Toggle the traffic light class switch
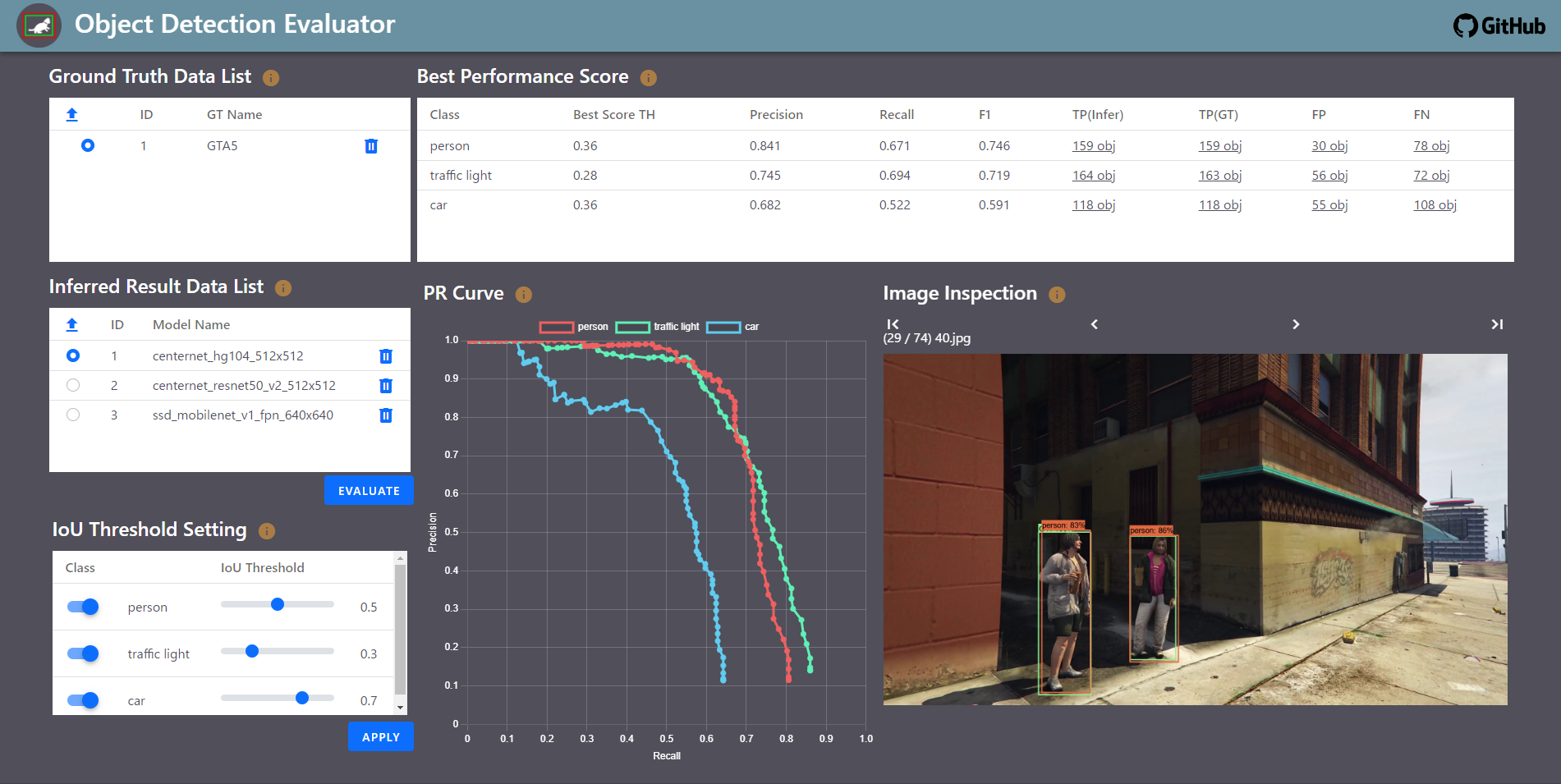This screenshot has height=784, width=1561. click(83, 654)
